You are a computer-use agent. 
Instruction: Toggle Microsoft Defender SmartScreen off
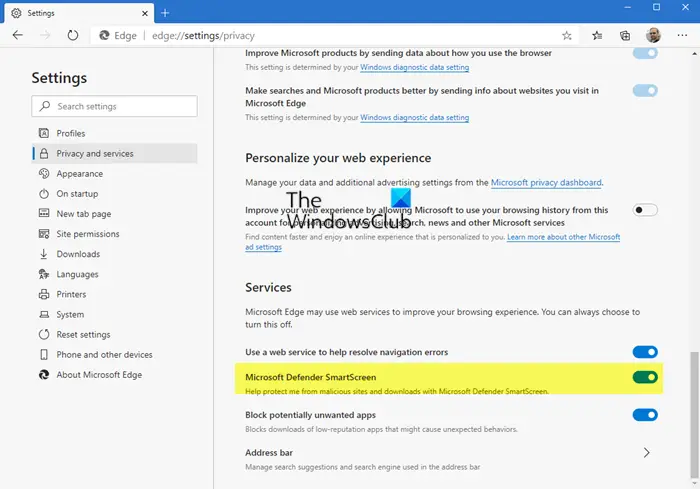(645, 377)
